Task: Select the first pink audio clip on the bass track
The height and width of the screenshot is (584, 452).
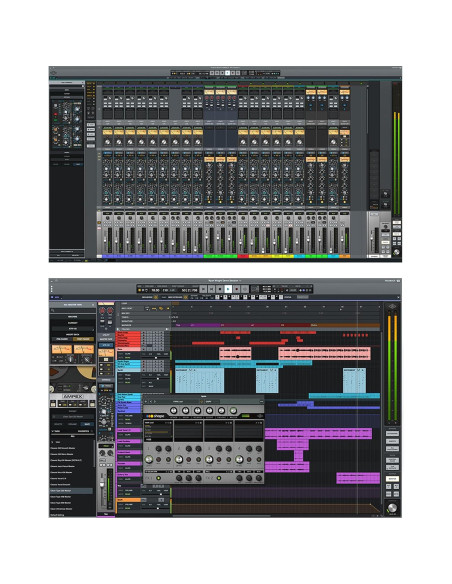Action: pyautogui.click(x=235, y=353)
